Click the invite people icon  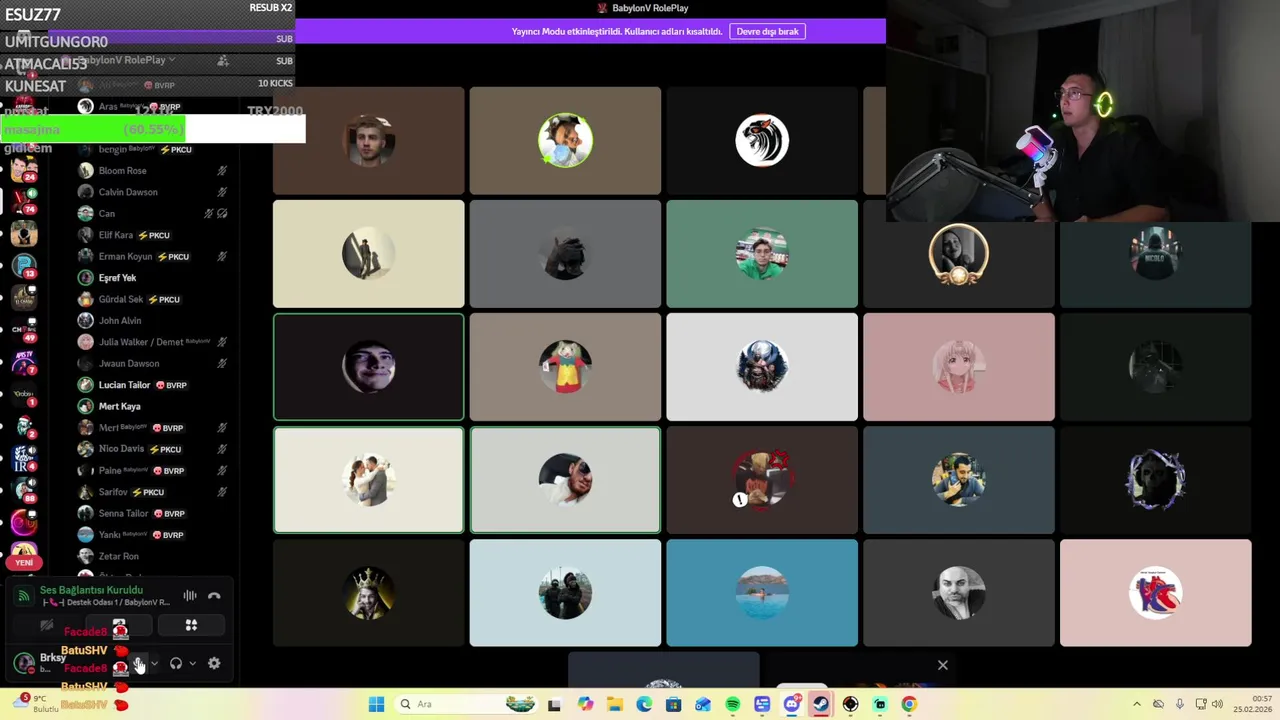(223, 61)
